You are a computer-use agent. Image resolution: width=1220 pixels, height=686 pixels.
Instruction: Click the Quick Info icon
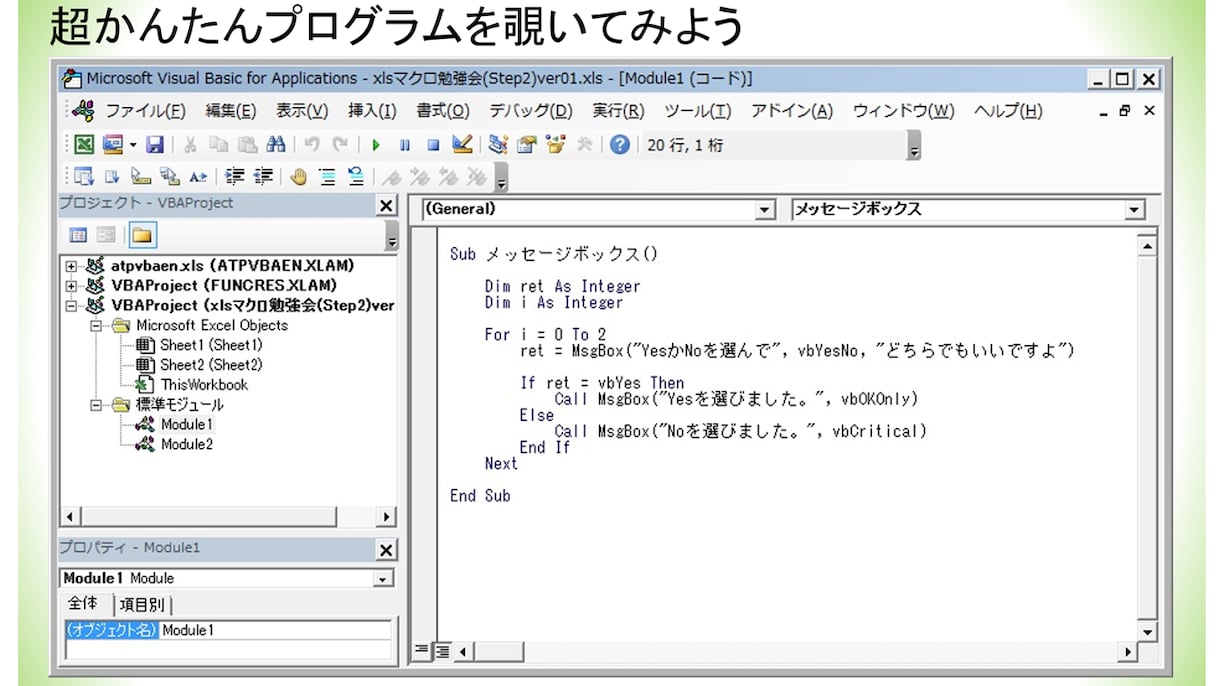[x=141, y=177]
